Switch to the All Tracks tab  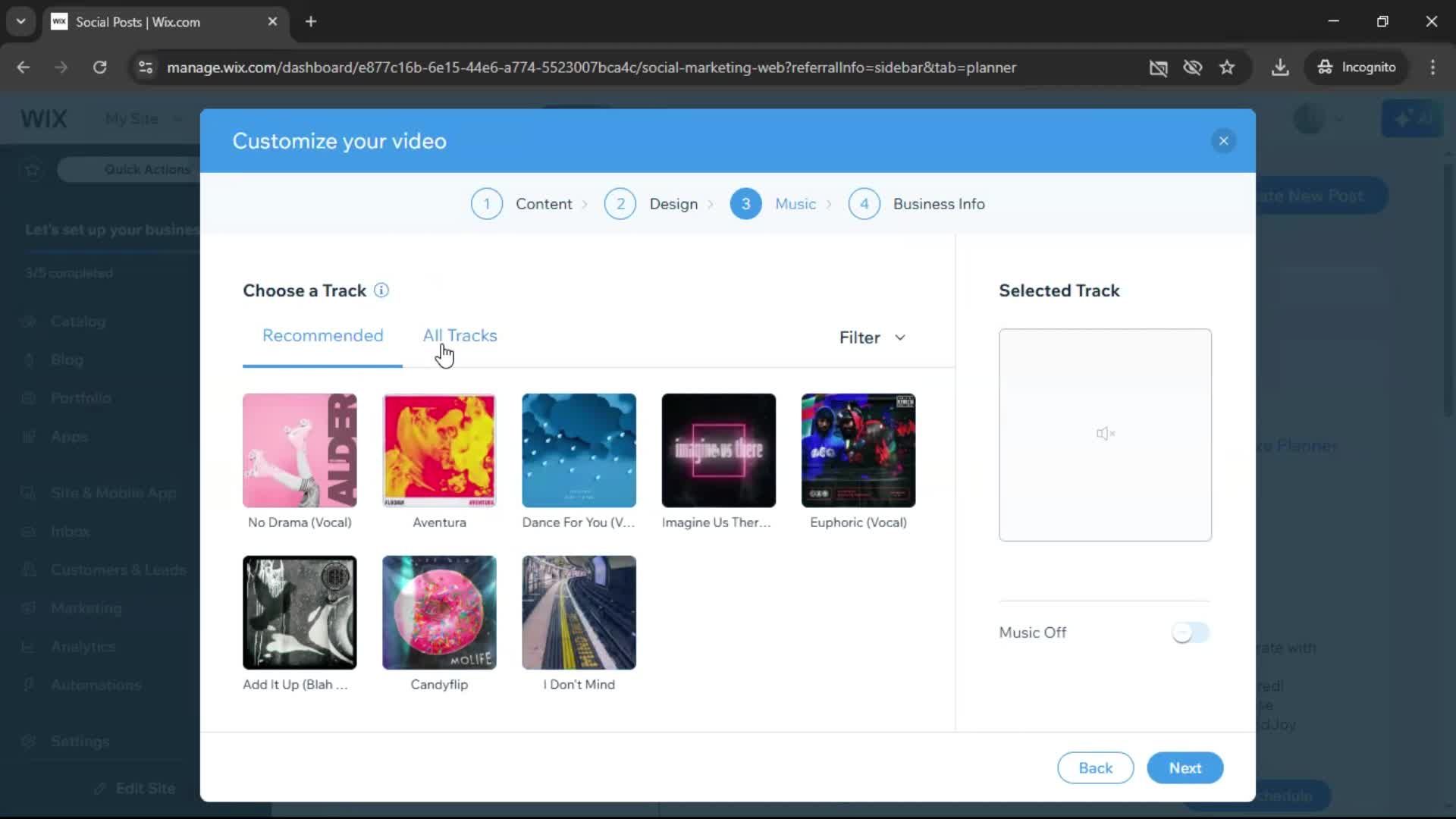pyautogui.click(x=460, y=335)
